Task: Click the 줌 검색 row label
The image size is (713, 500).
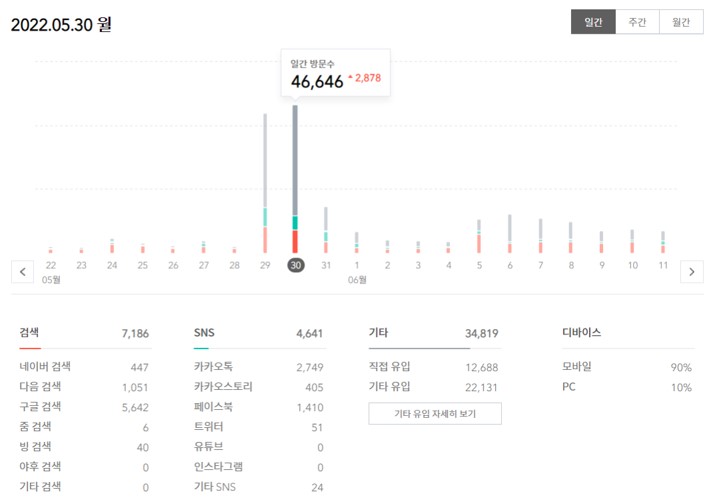Action: 35,426
